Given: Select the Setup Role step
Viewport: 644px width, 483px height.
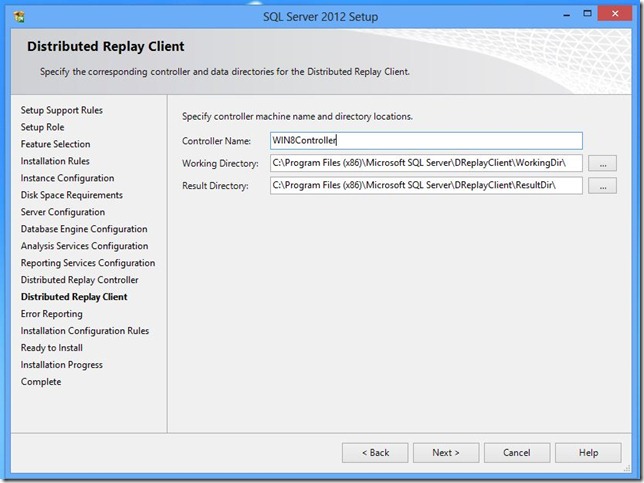Looking at the screenshot, I should point(42,127).
